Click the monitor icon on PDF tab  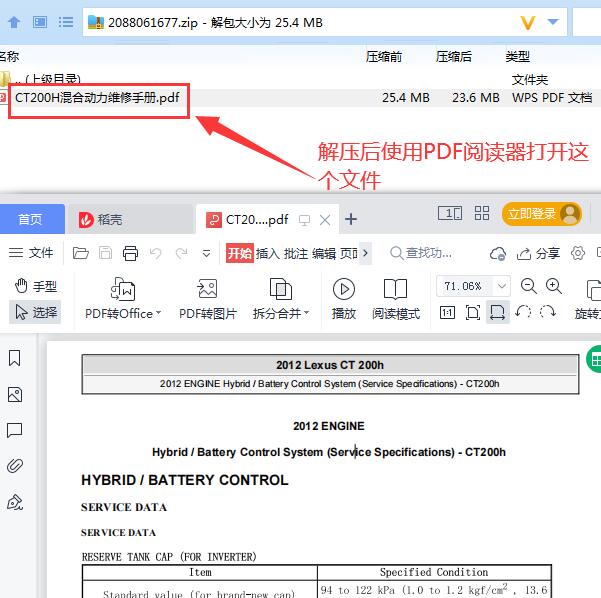click(x=304, y=220)
